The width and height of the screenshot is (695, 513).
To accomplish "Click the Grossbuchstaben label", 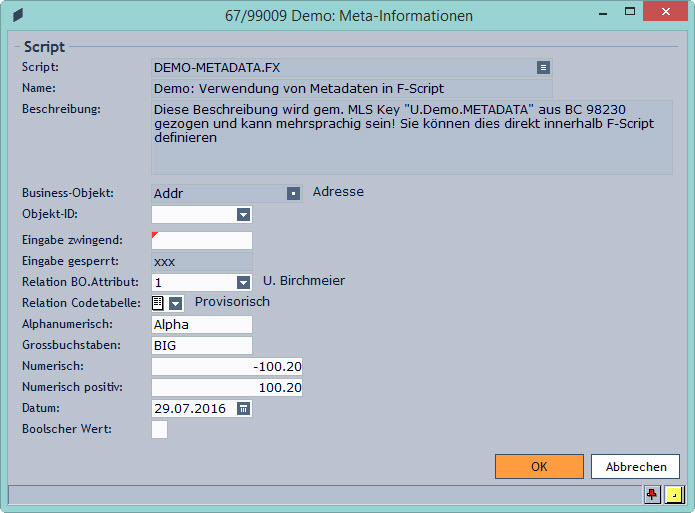I will 71,345.
